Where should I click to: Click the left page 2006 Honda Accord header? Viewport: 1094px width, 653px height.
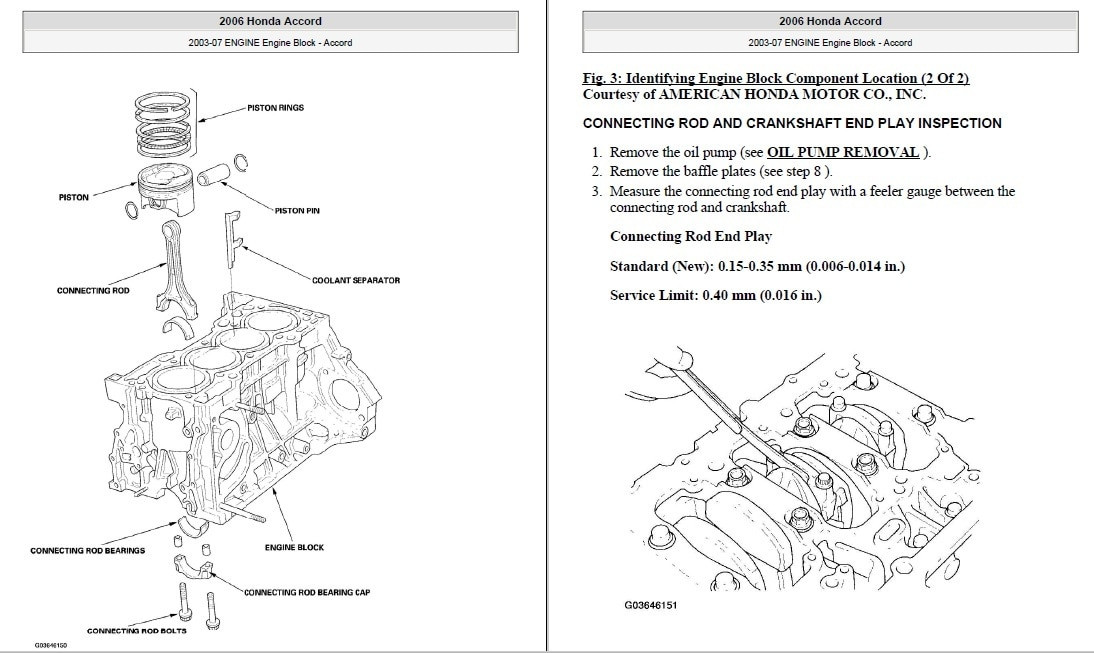coord(271,21)
